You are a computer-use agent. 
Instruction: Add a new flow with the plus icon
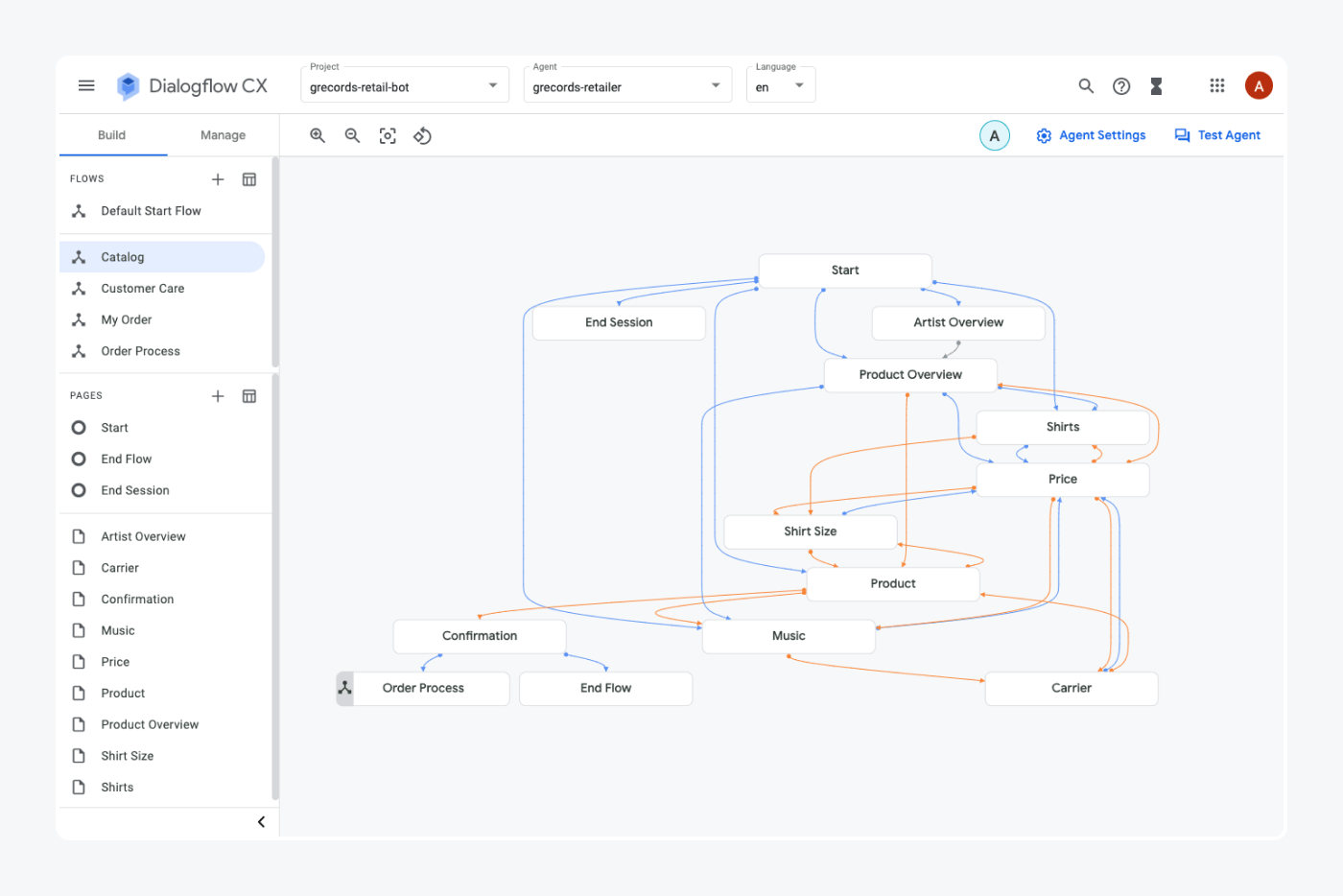click(218, 178)
